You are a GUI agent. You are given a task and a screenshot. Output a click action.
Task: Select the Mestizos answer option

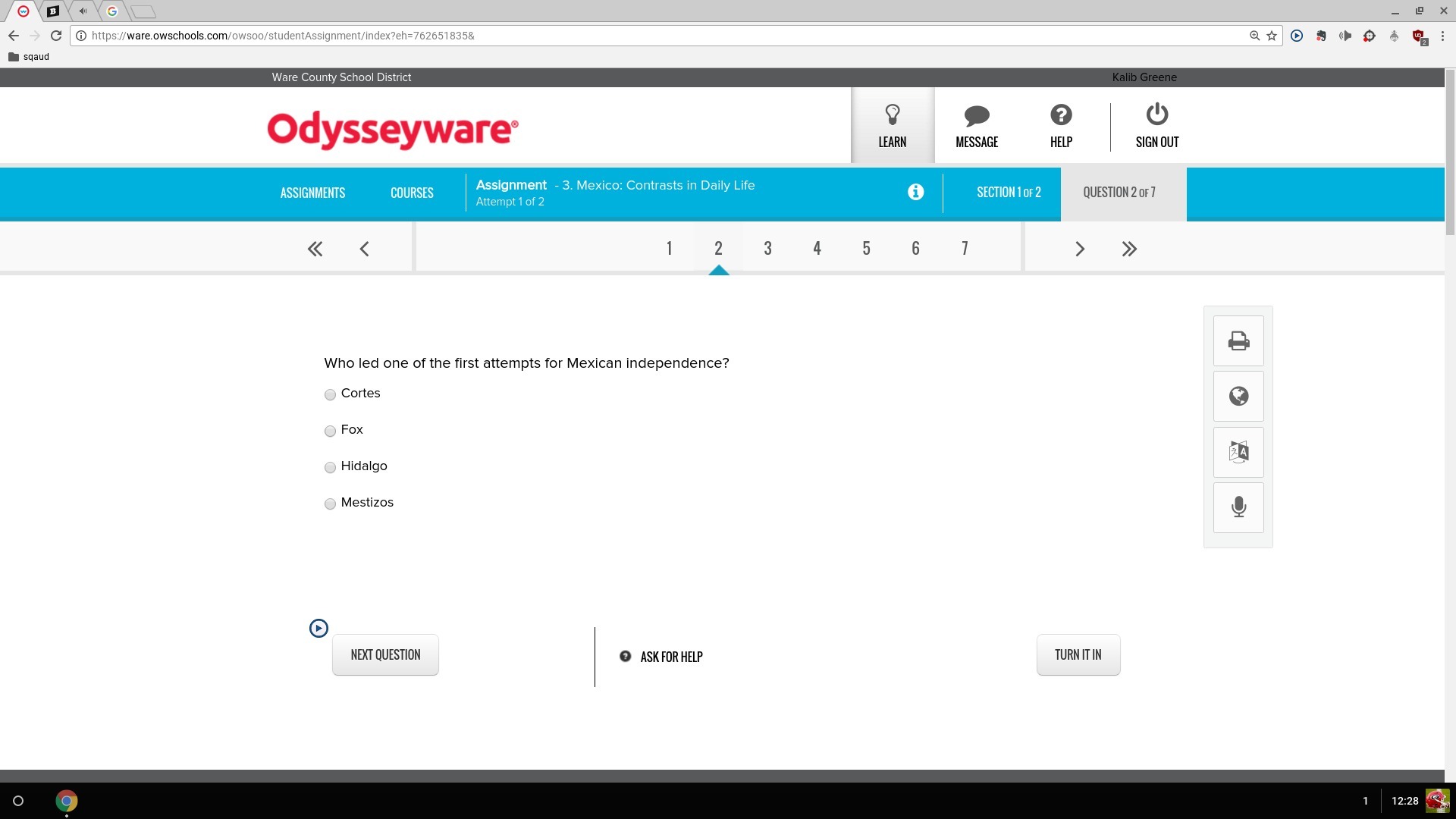330,504
